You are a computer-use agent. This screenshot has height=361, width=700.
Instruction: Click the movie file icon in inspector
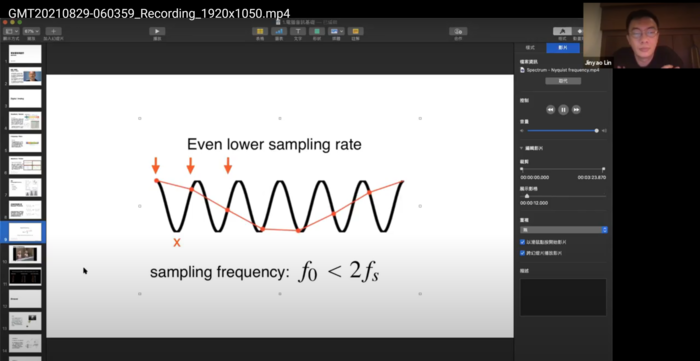[x=522, y=70]
